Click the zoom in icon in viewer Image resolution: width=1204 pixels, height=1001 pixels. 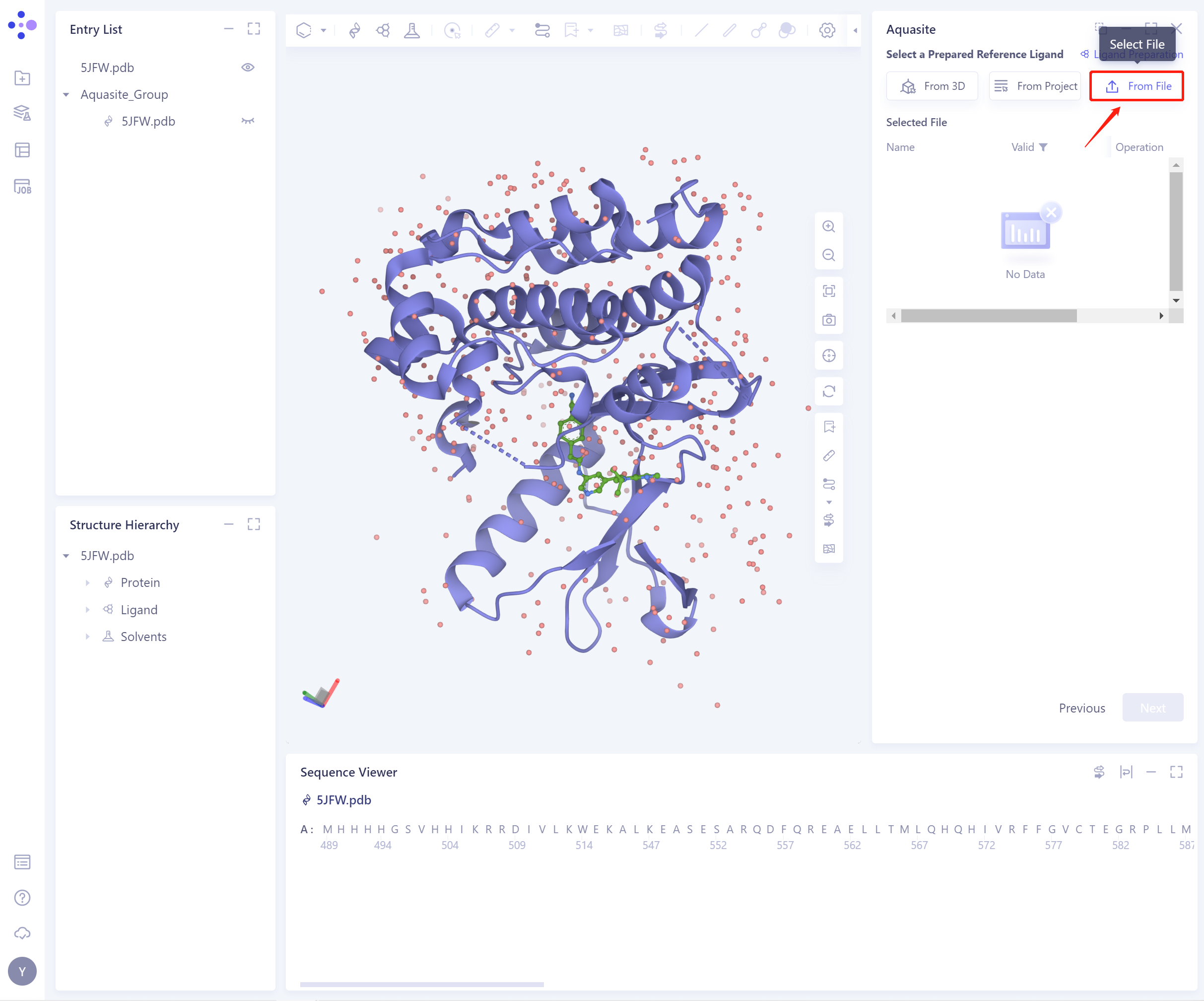click(x=828, y=226)
